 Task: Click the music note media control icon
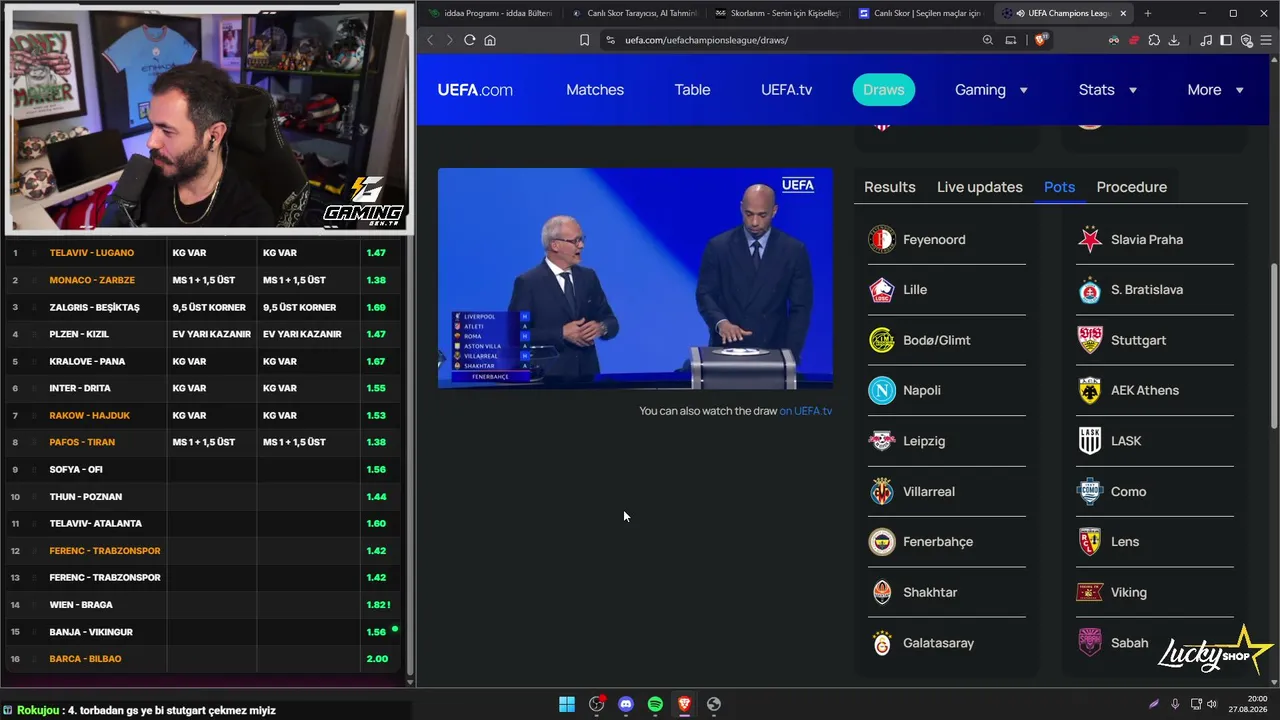[1206, 40]
